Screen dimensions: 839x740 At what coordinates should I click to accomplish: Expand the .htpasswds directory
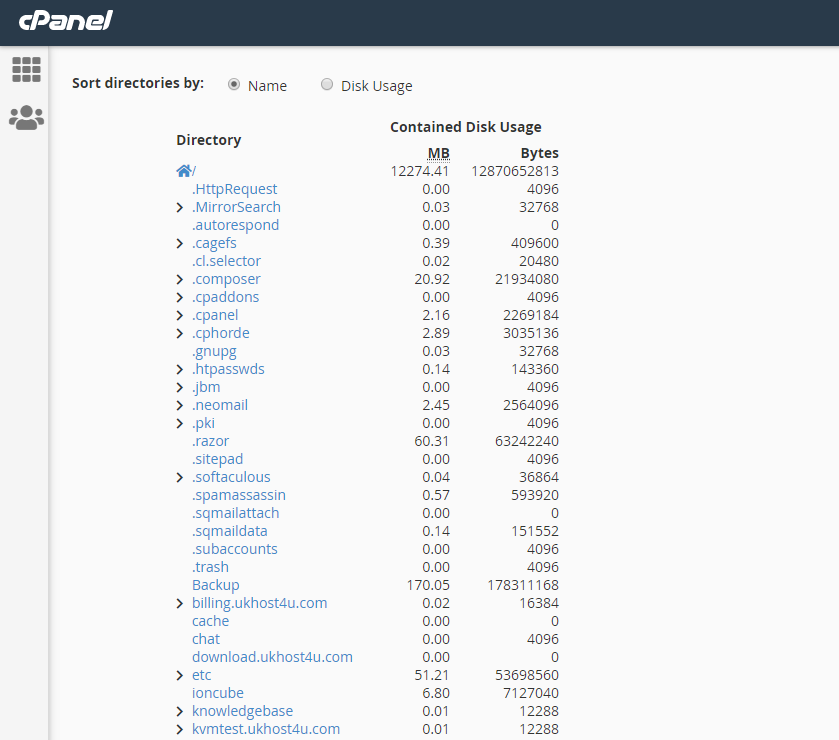click(180, 370)
